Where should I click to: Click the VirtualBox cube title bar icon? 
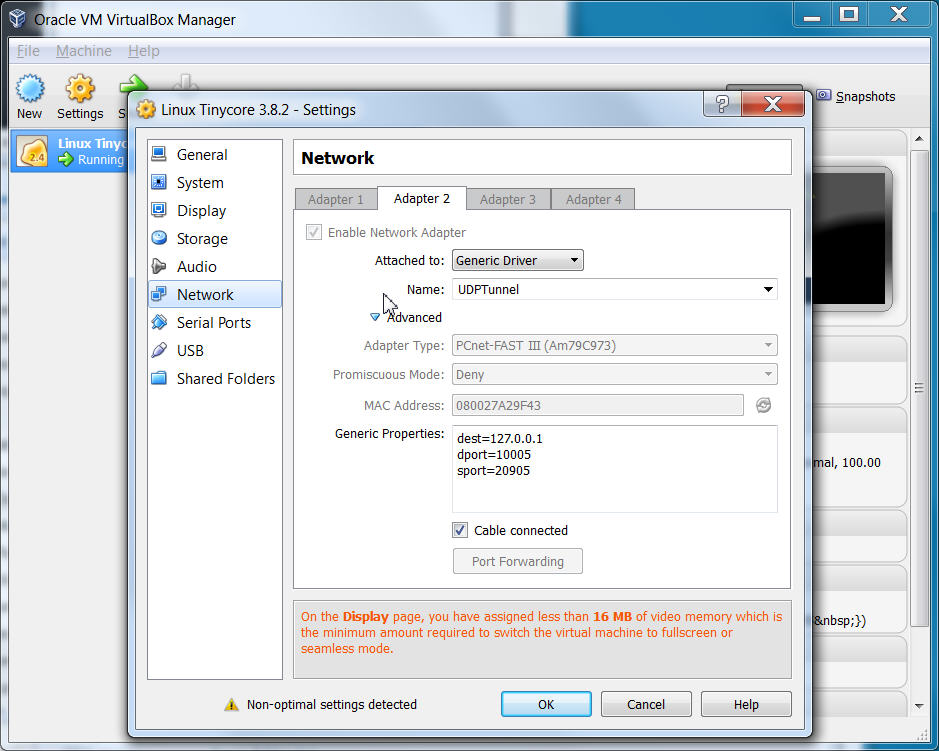pyautogui.click(x=17, y=19)
